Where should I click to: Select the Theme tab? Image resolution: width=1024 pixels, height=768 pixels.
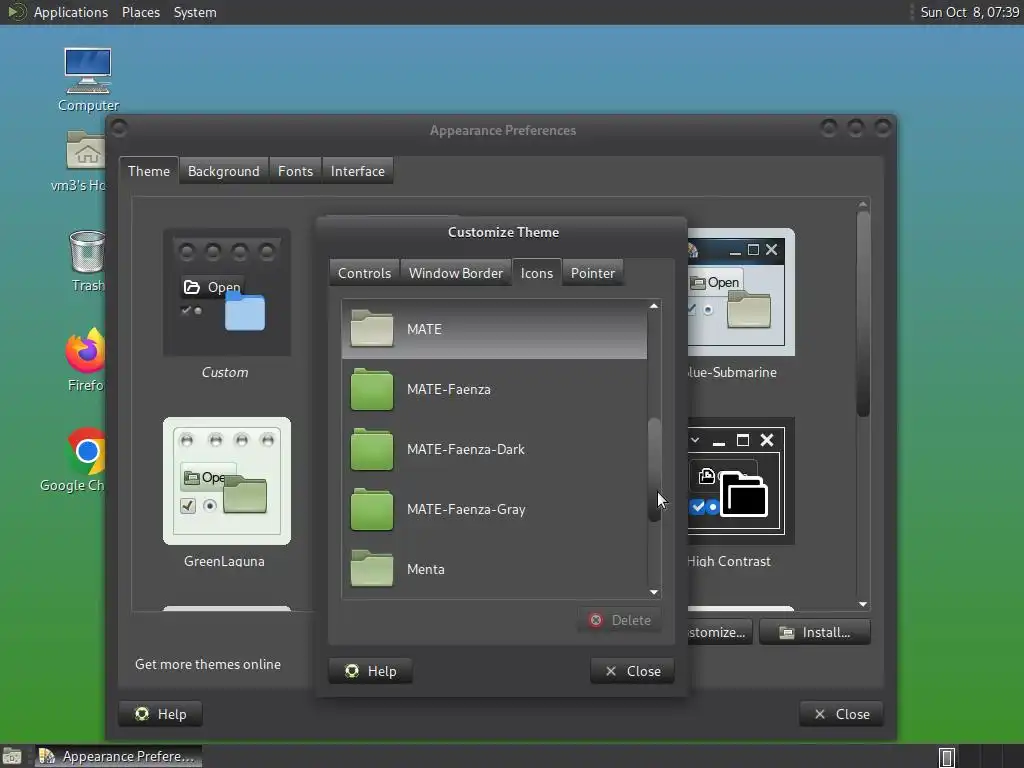click(149, 171)
